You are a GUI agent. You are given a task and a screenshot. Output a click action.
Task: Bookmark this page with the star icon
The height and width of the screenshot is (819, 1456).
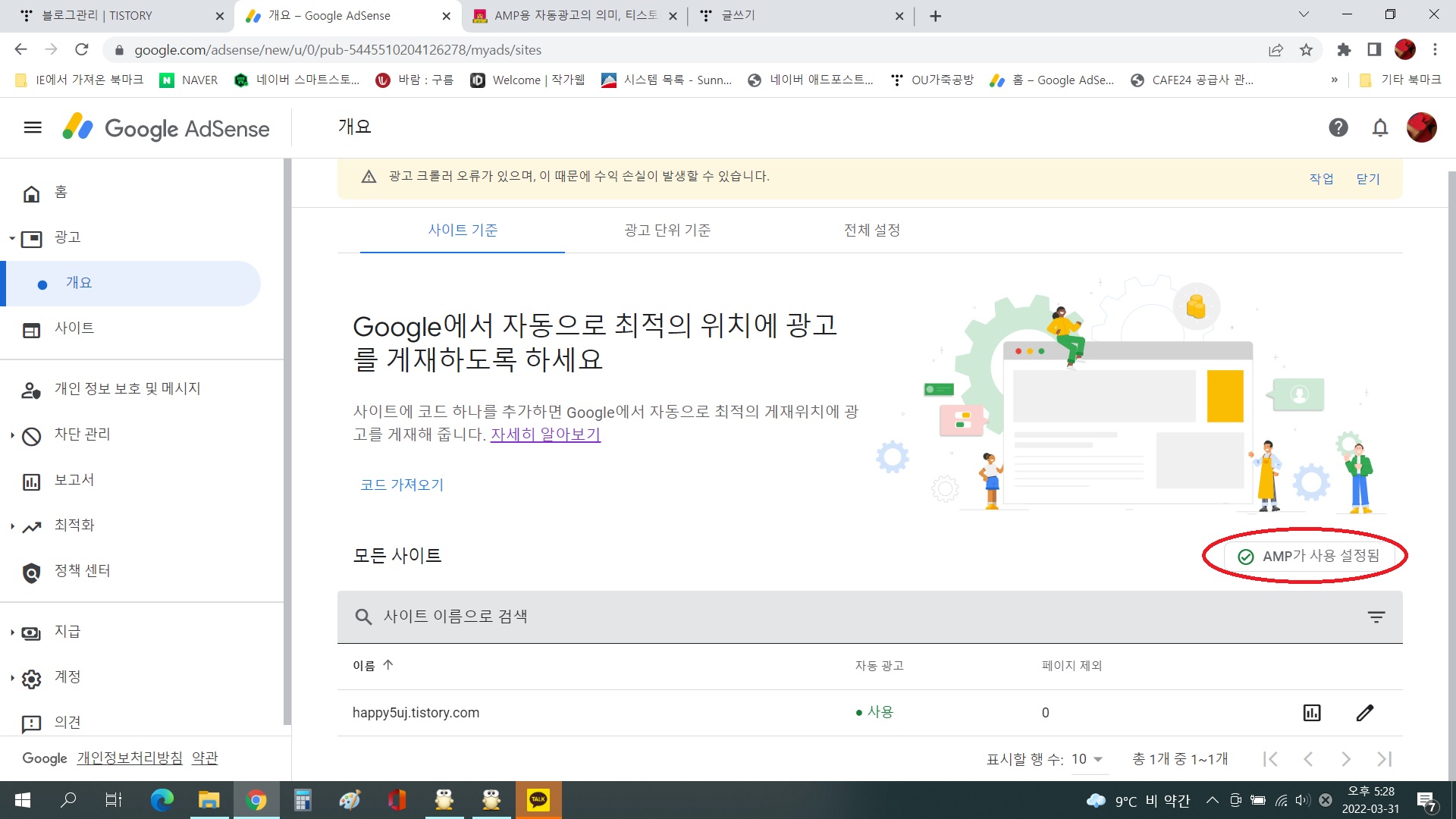pos(1306,50)
